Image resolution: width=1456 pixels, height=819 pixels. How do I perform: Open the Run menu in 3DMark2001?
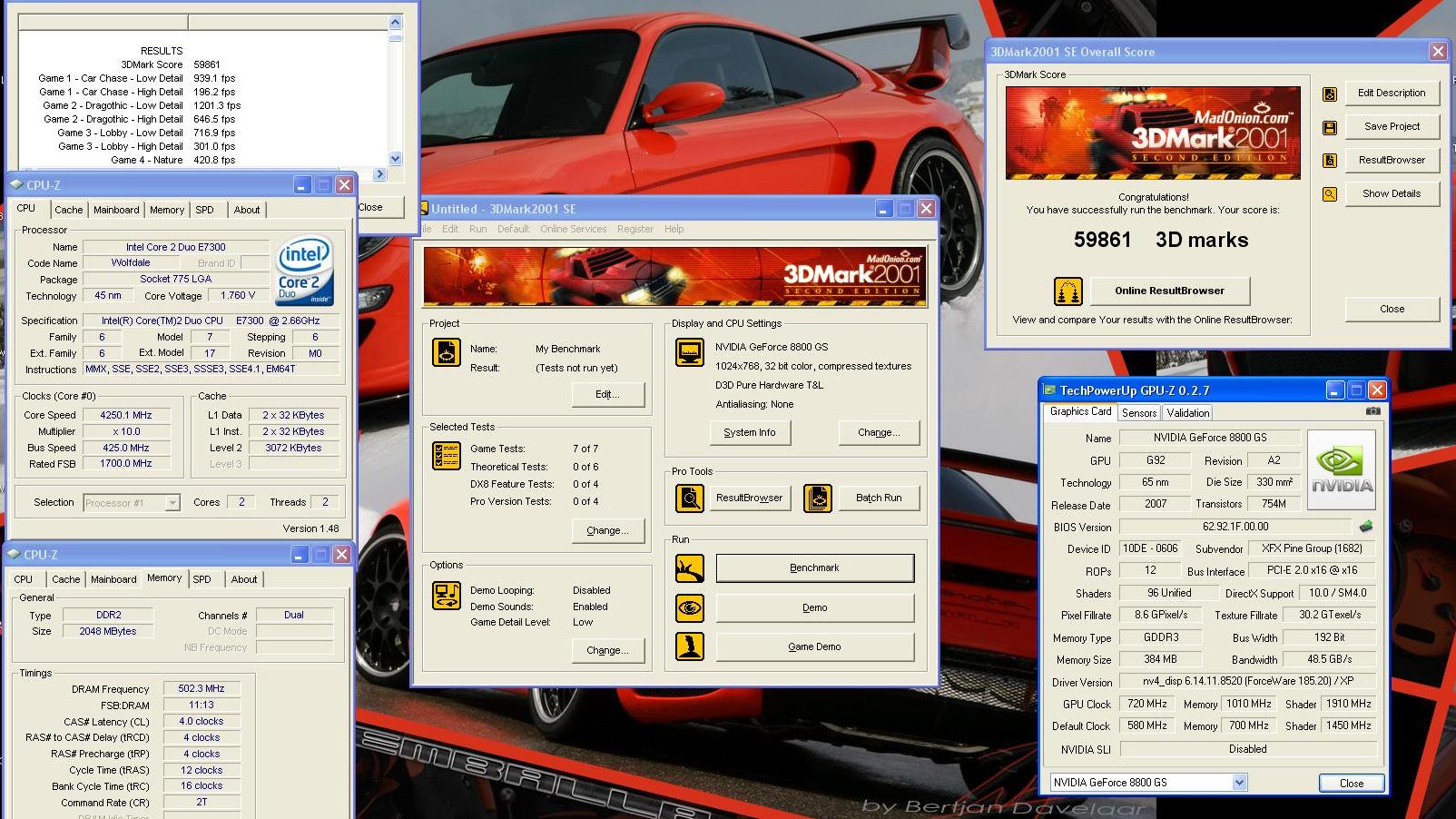pos(477,229)
